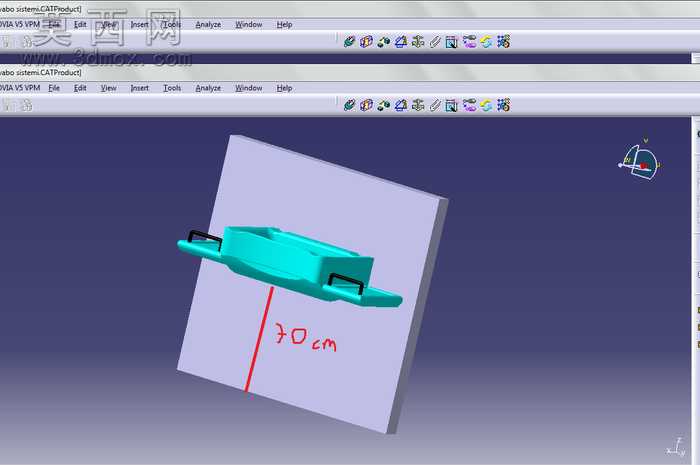Click the yellow-blue Update arrows icon in the upper toolbar
The height and width of the screenshot is (465, 700).
pos(486,42)
